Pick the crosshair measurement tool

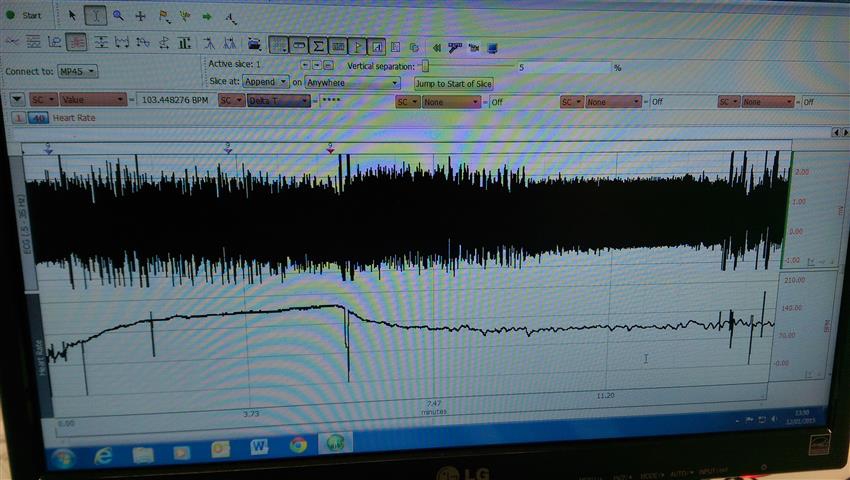[140, 17]
